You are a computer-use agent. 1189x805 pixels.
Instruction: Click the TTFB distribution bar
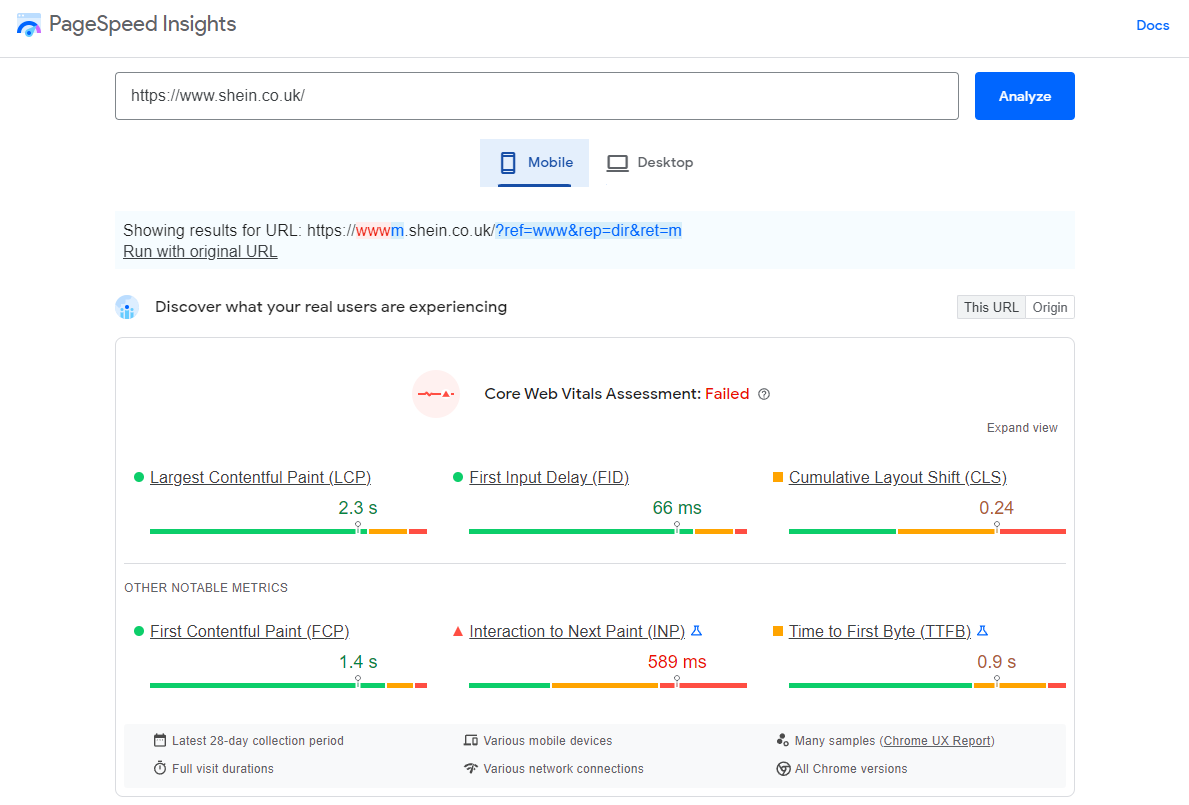[927, 685]
